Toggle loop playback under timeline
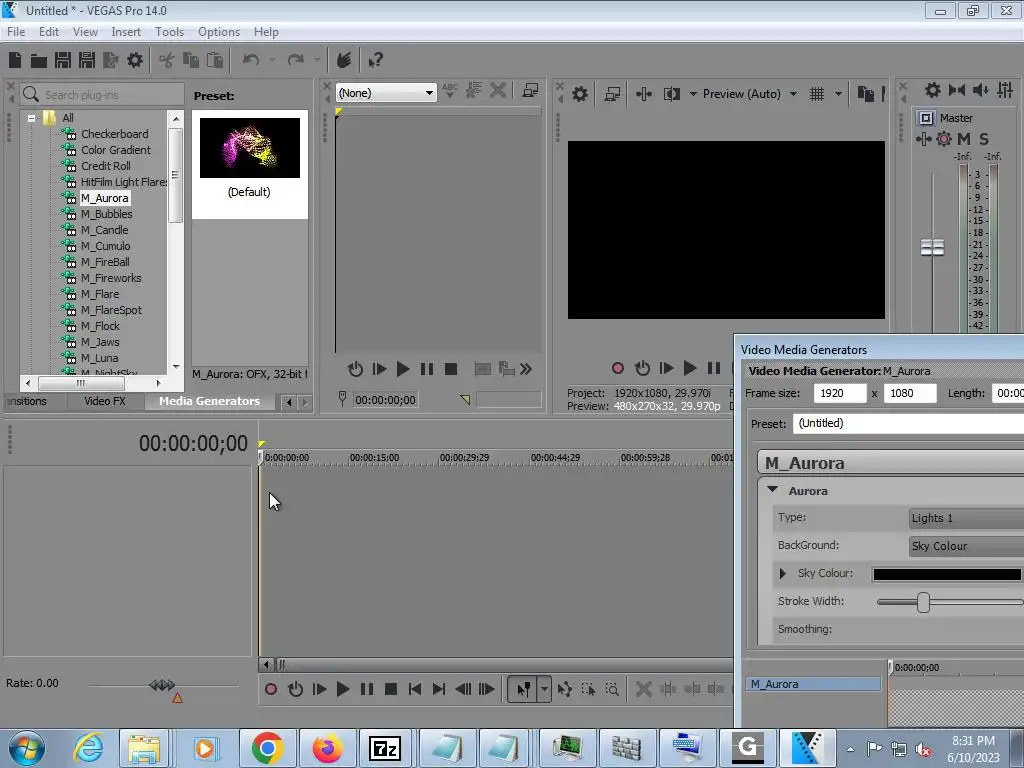This screenshot has height=768, width=1024. coord(295,689)
